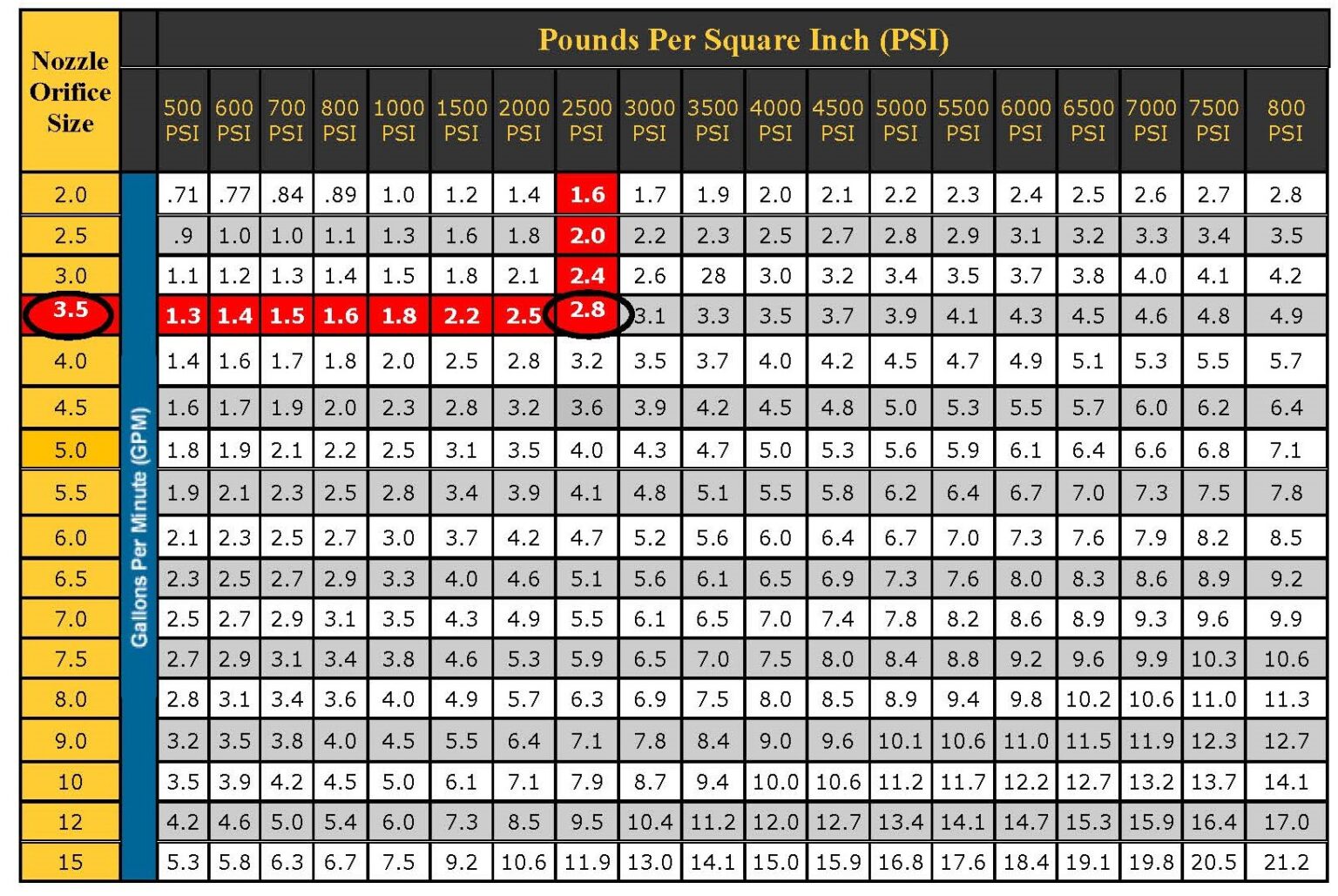Click the 5.0 nozzle size row label
The height and width of the screenshot is (896, 1338).
coord(70,450)
